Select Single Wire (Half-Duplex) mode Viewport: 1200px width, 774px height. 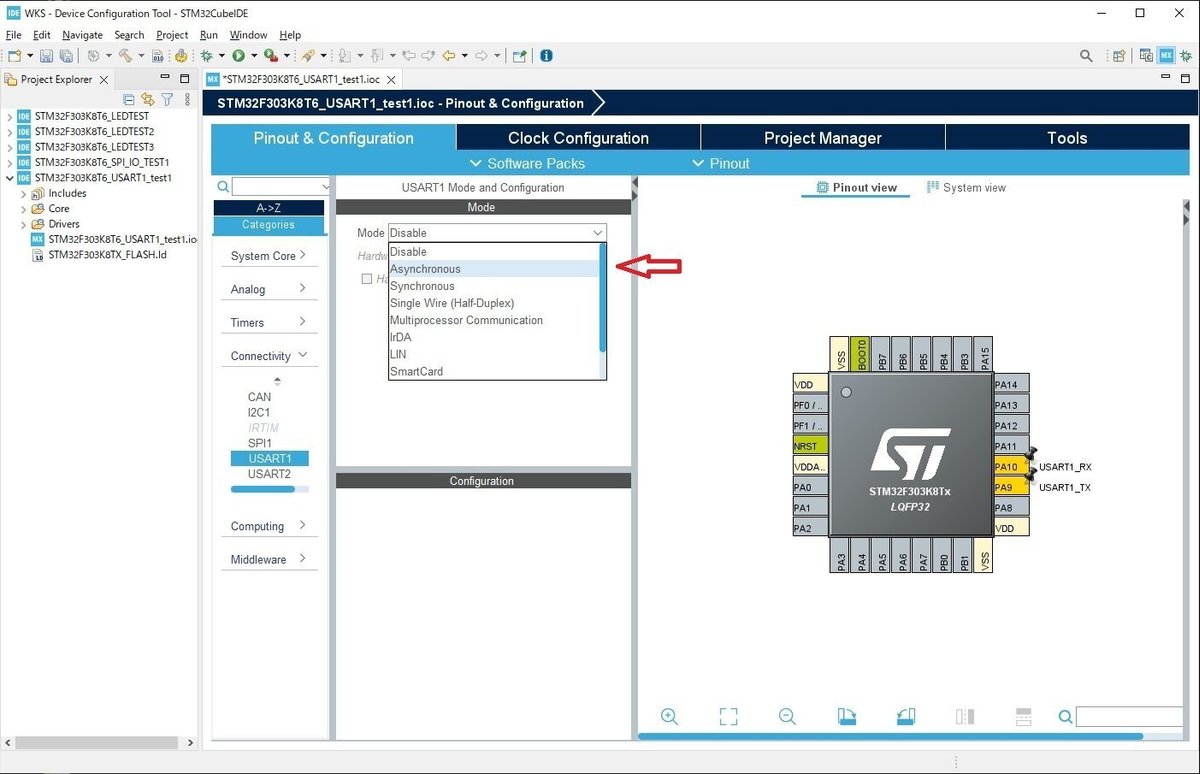point(494,303)
